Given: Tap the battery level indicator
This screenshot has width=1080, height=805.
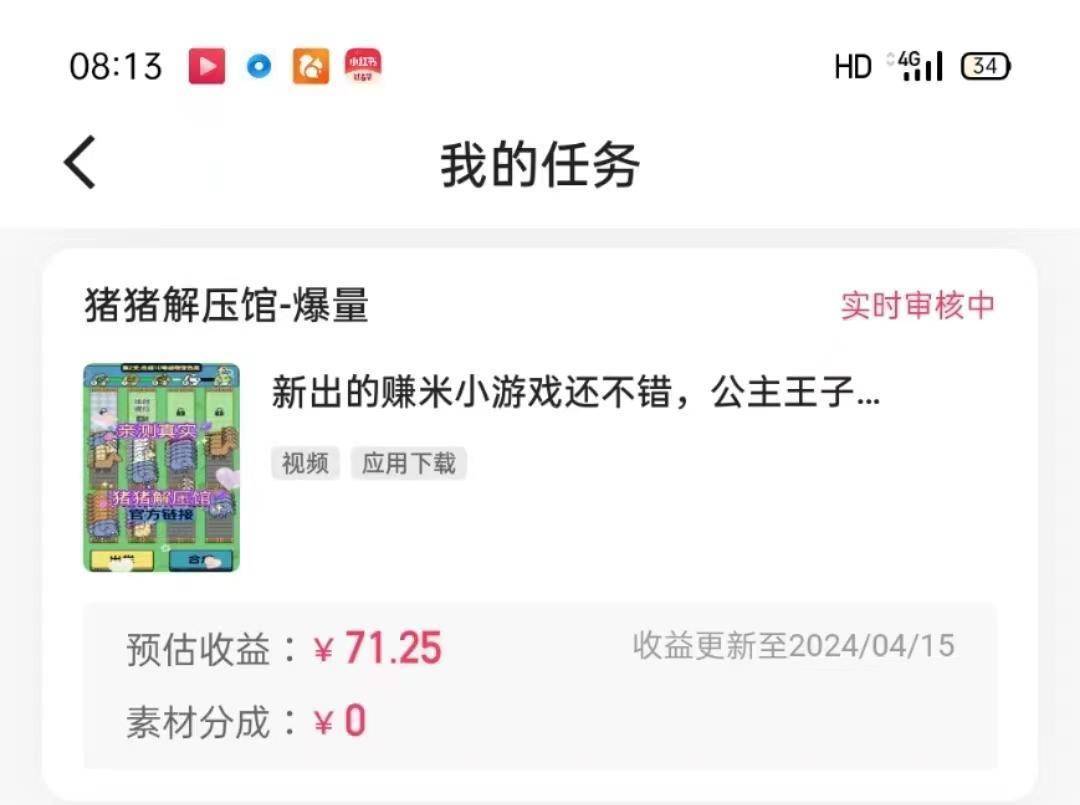Looking at the screenshot, I should pos(986,66).
